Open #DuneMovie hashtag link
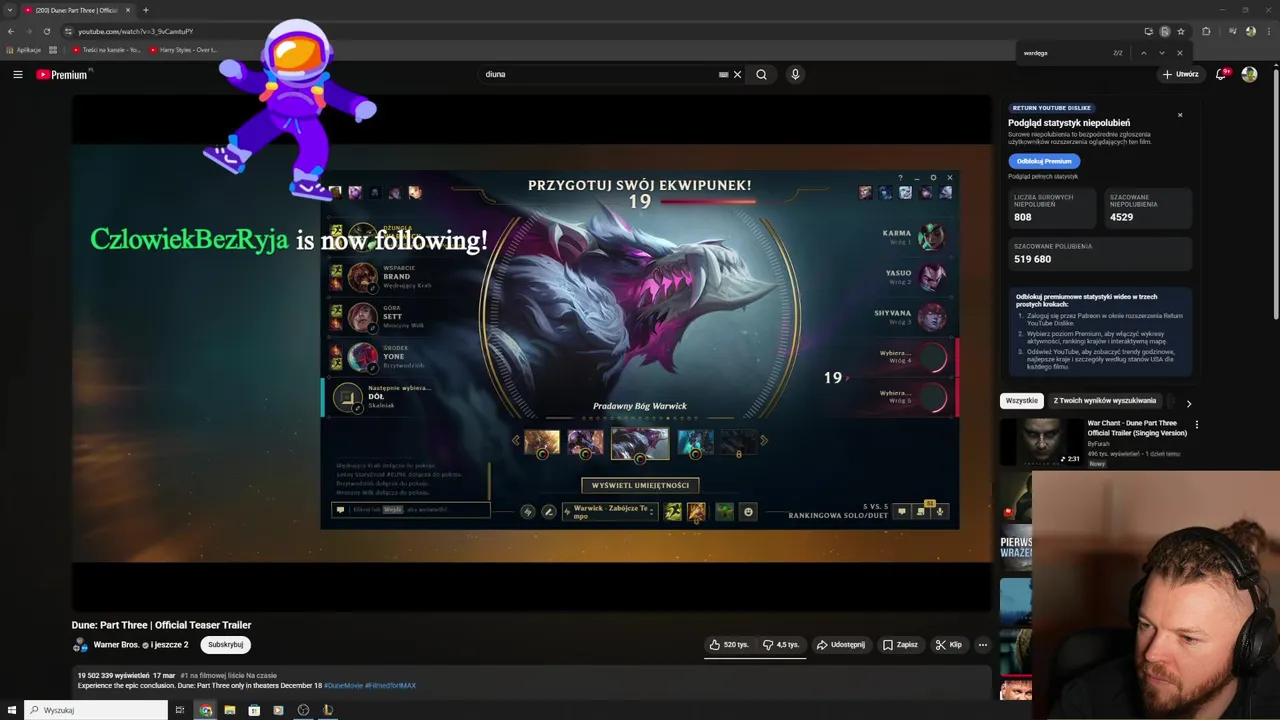The height and width of the screenshot is (720, 1280). pyautogui.click(x=343, y=686)
